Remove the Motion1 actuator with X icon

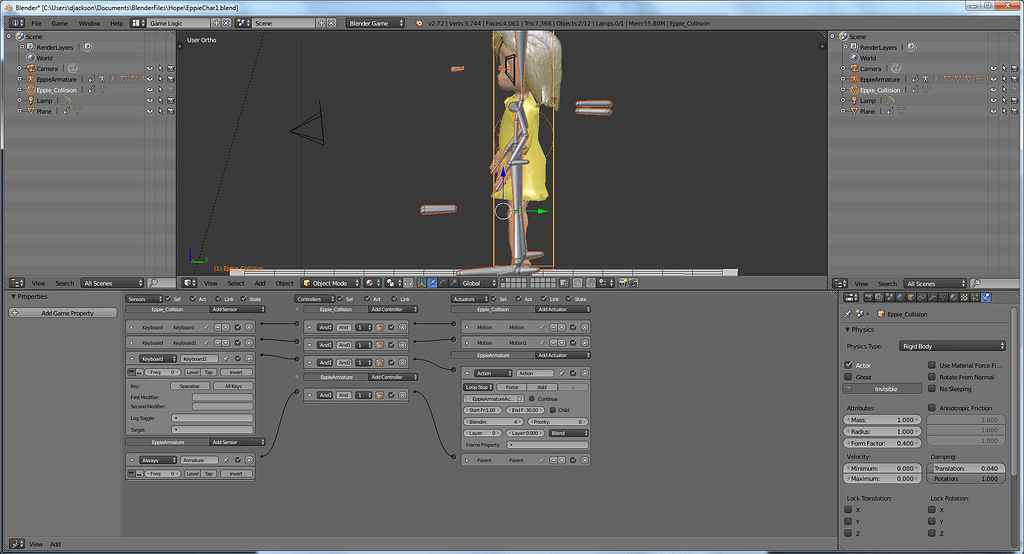pos(584,343)
